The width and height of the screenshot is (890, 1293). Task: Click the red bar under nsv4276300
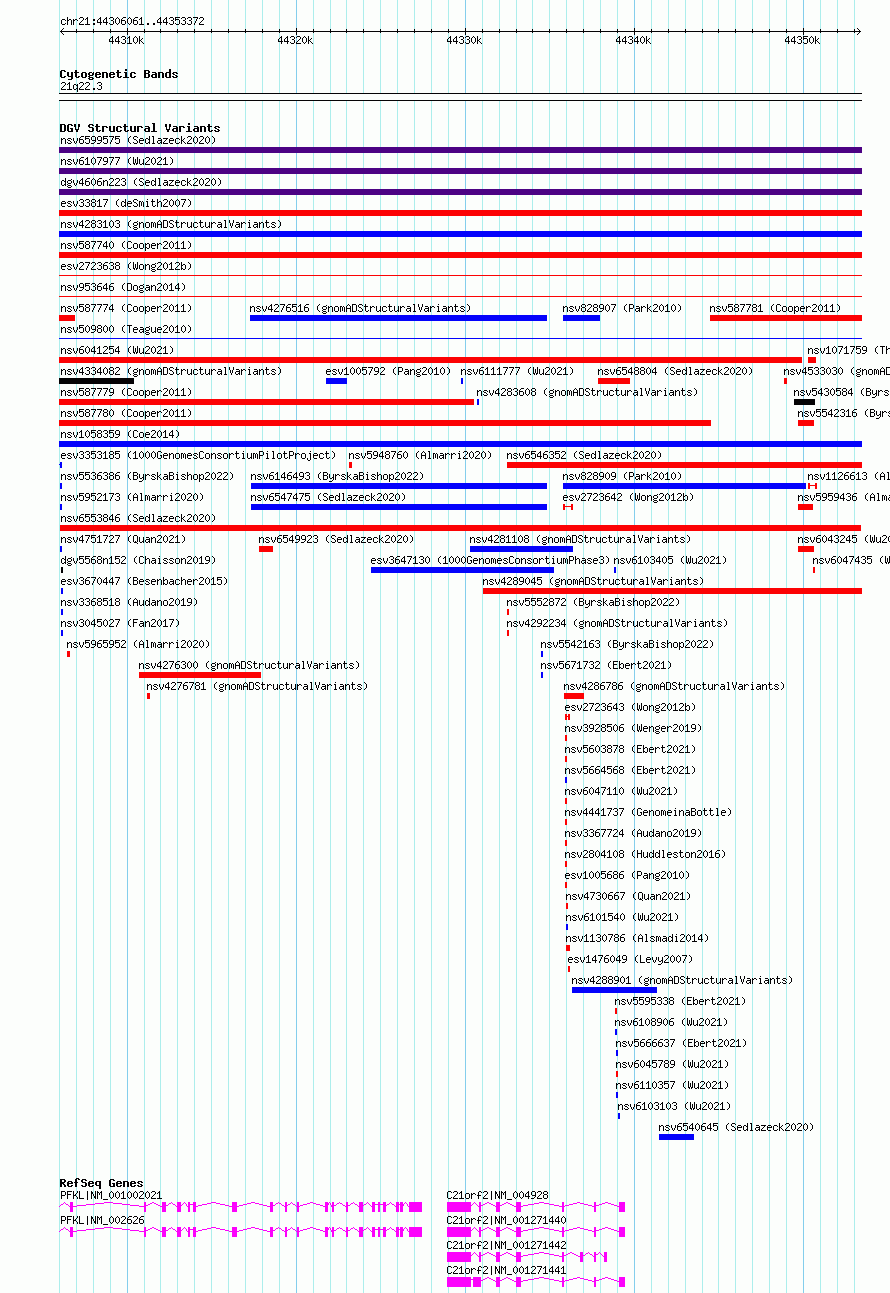click(x=200, y=675)
